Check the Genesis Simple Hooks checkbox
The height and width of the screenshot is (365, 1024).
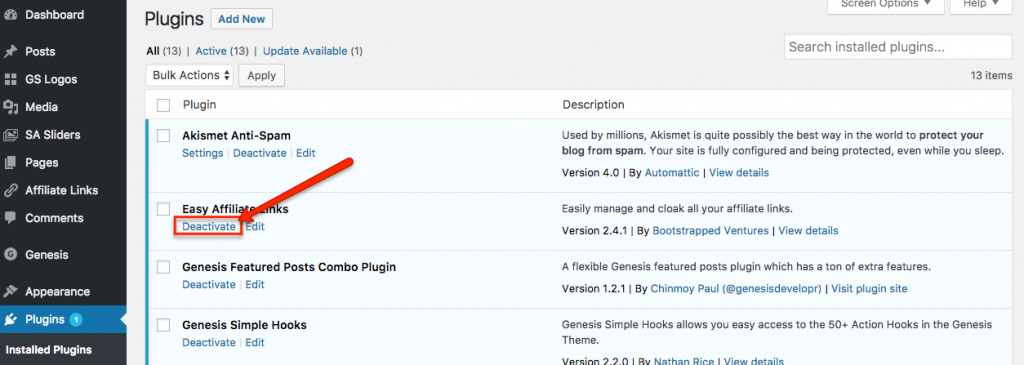[x=163, y=325]
